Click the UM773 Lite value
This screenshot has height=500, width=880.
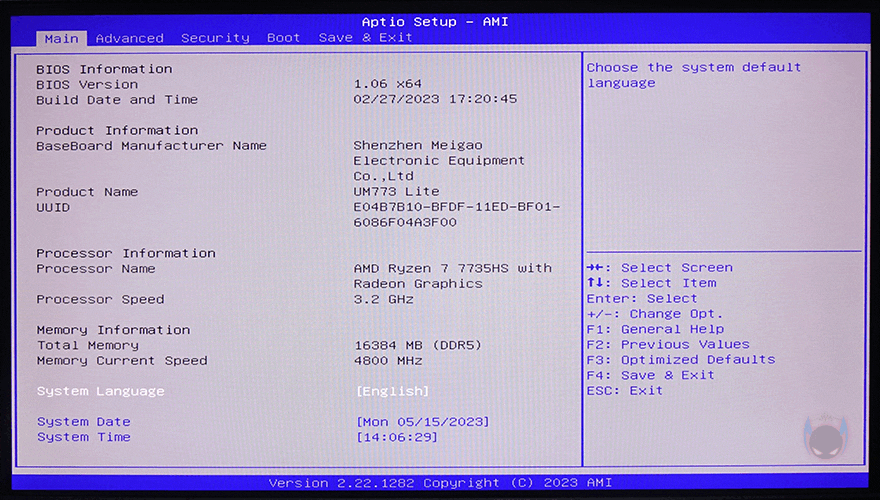pyautogui.click(x=396, y=191)
